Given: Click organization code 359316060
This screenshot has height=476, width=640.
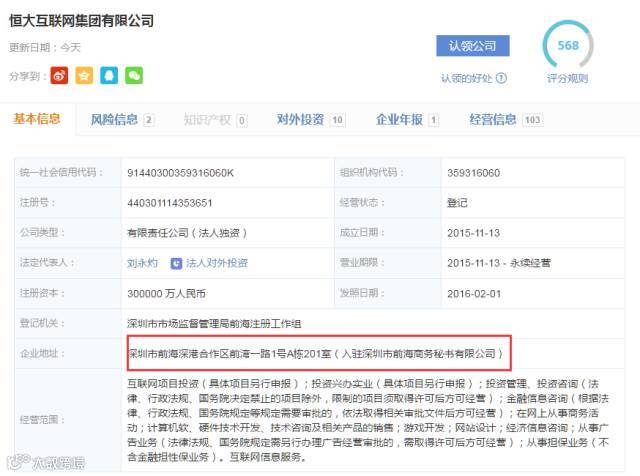Looking at the screenshot, I should point(473,173).
